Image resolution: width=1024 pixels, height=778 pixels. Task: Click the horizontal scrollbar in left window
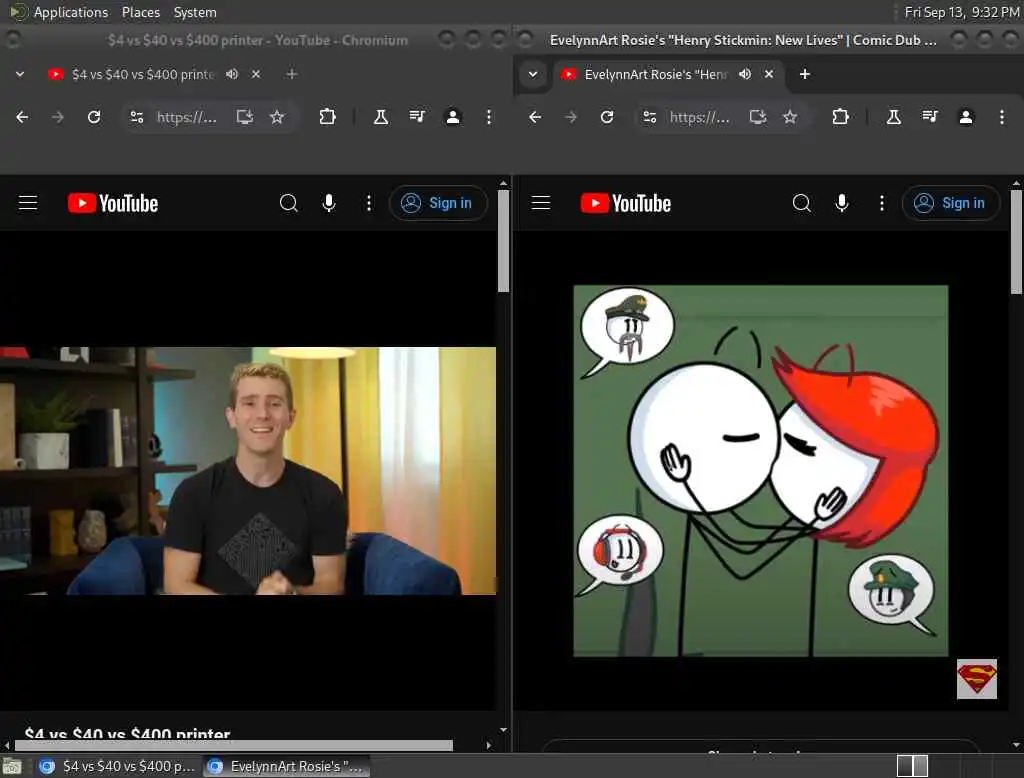click(234, 745)
